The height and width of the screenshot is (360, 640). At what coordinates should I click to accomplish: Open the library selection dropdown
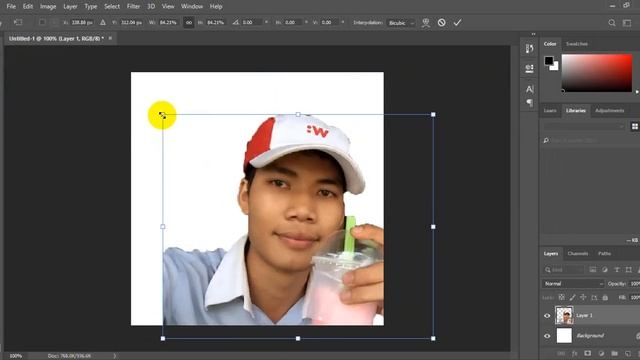click(584, 127)
